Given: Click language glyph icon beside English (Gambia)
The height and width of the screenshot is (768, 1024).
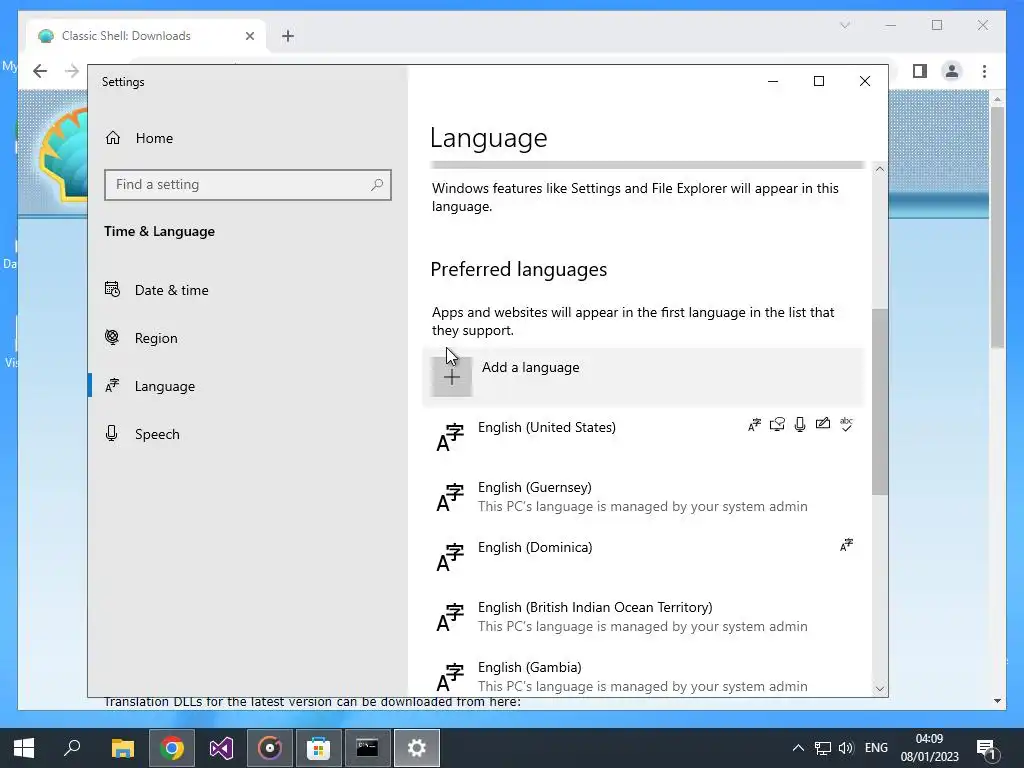Looking at the screenshot, I should [x=450, y=677].
